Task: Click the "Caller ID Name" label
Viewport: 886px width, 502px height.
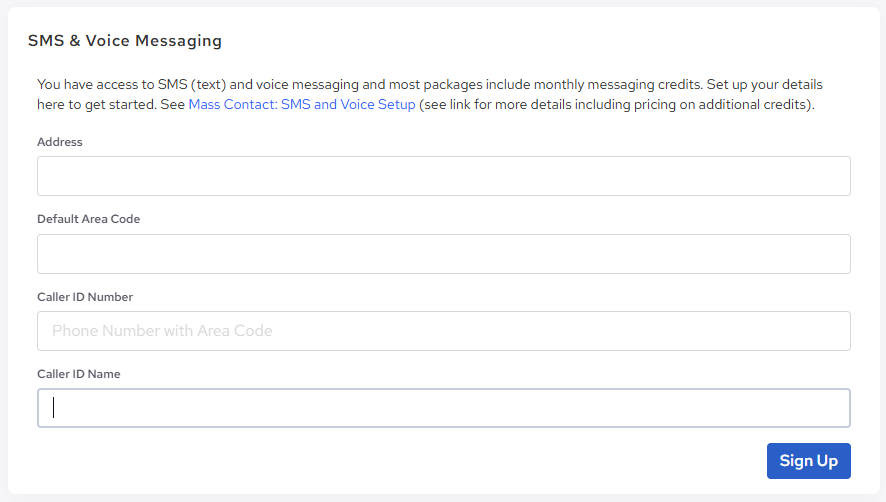Action: point(79,374)
